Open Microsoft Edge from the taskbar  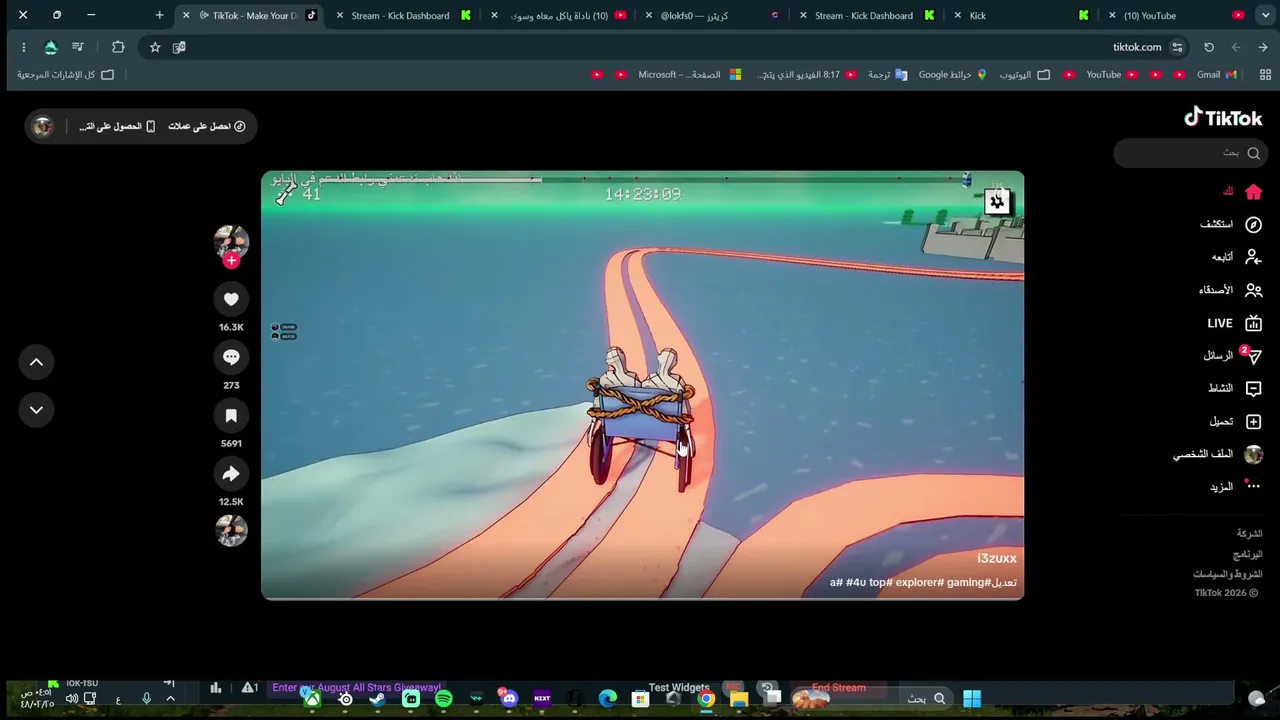[x=608, y=699]
